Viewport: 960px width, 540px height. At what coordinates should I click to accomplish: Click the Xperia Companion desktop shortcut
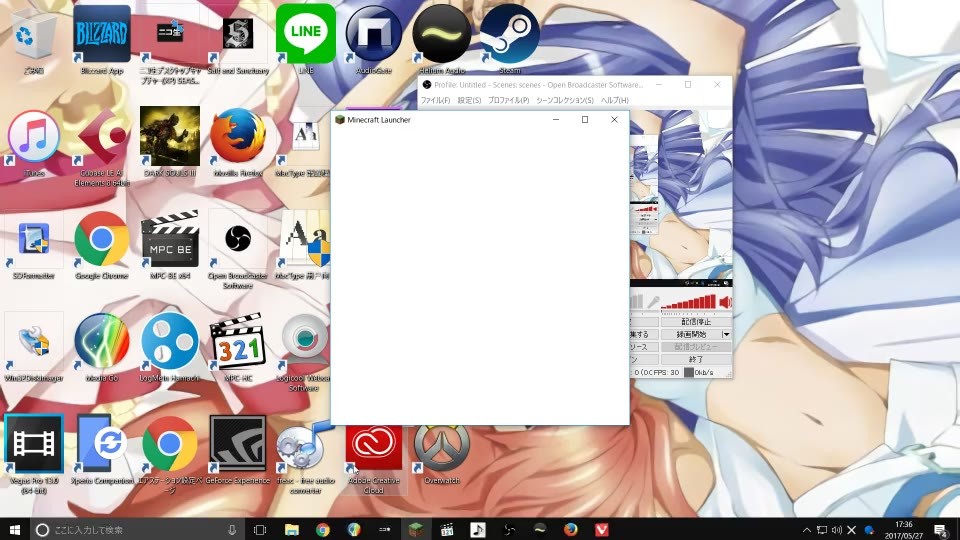[102, 450]
